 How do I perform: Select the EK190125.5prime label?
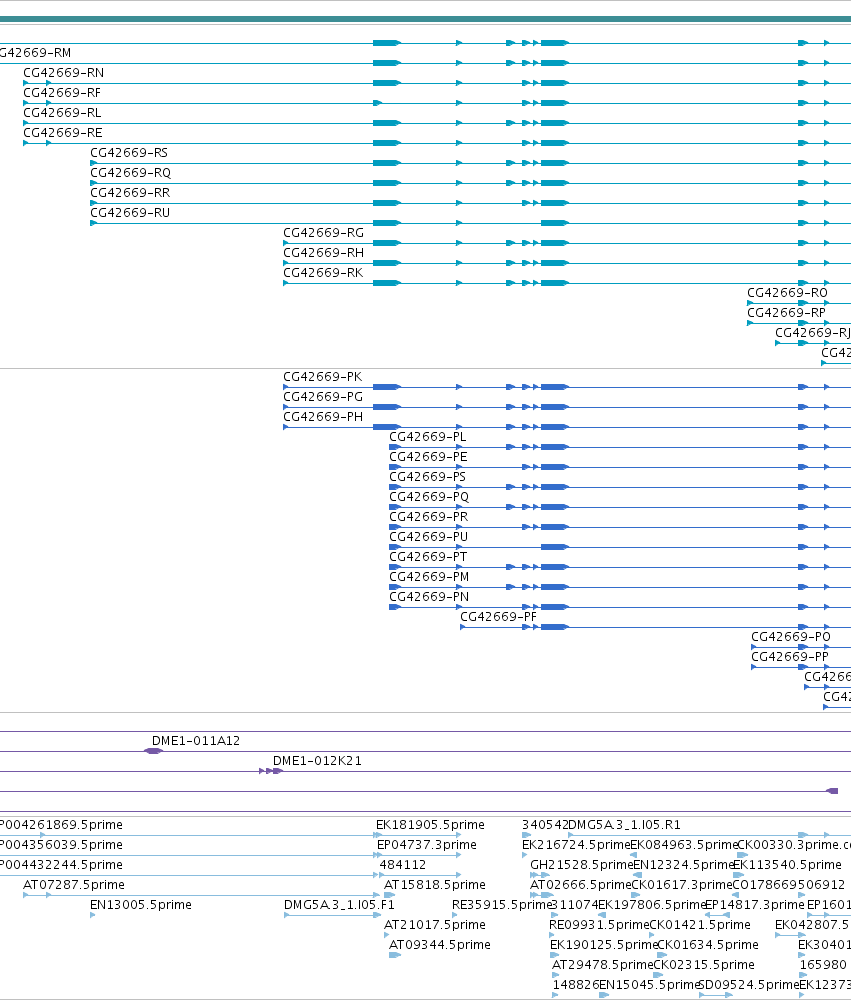pyautogui.click(x=603, y=945)
